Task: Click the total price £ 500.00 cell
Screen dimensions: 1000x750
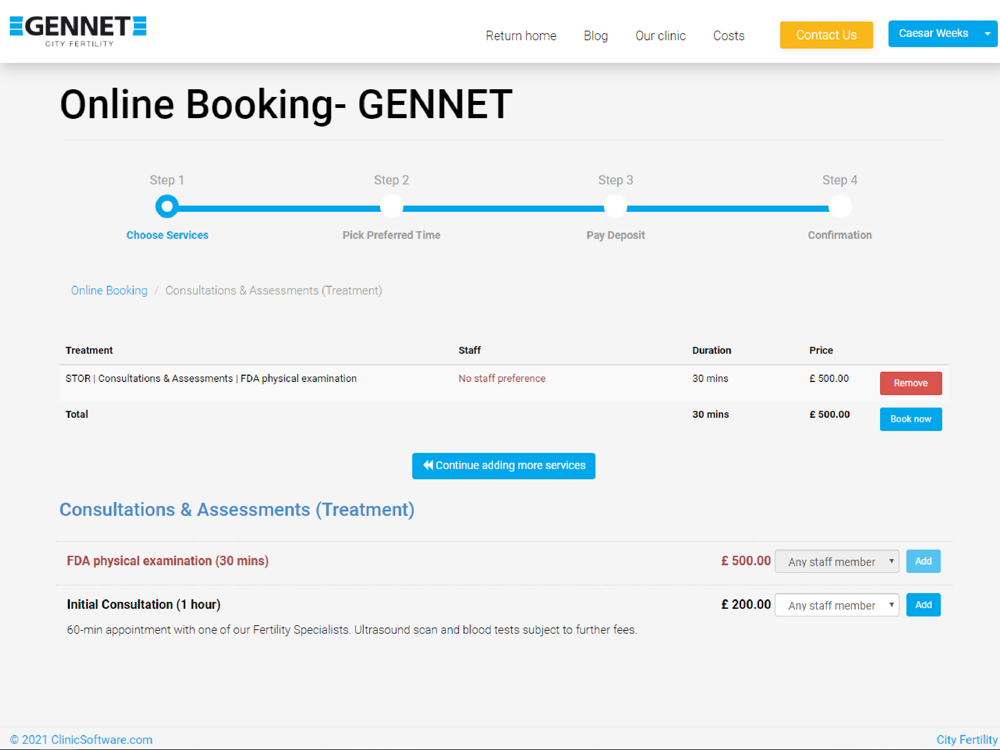Action: [x=830, y=415]
